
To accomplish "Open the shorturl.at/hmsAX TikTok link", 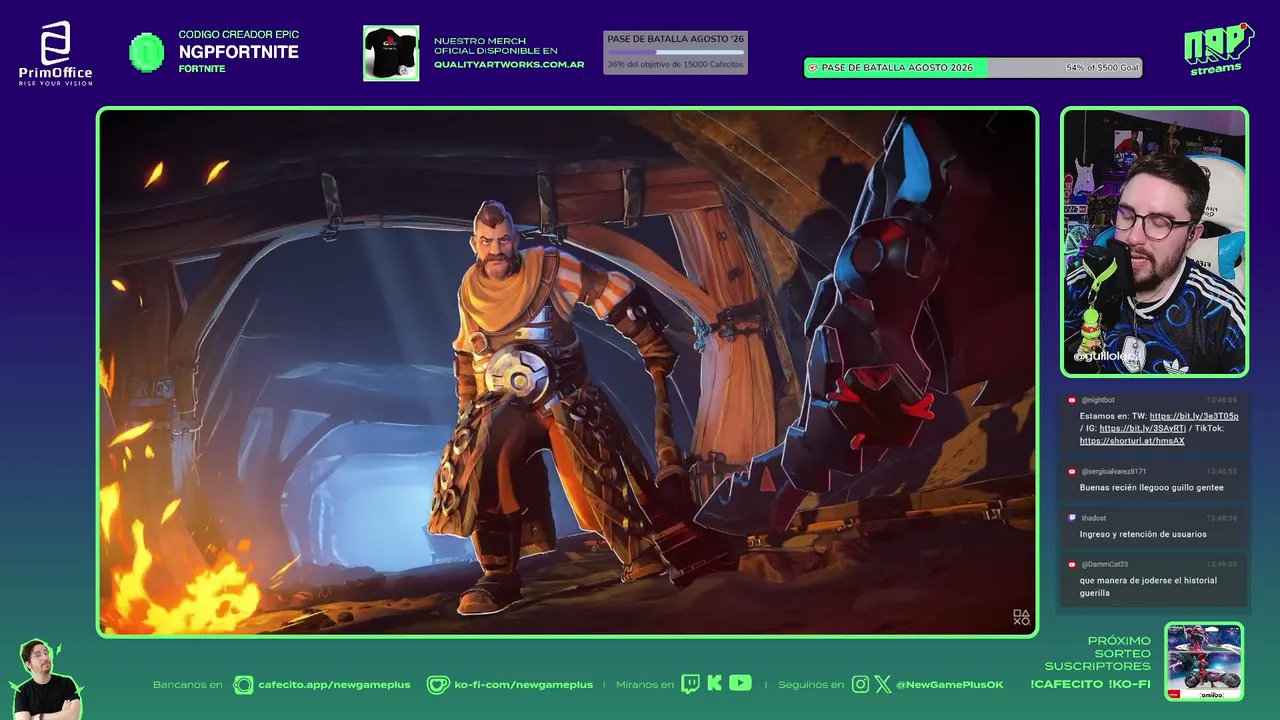I will (1132, 441).
